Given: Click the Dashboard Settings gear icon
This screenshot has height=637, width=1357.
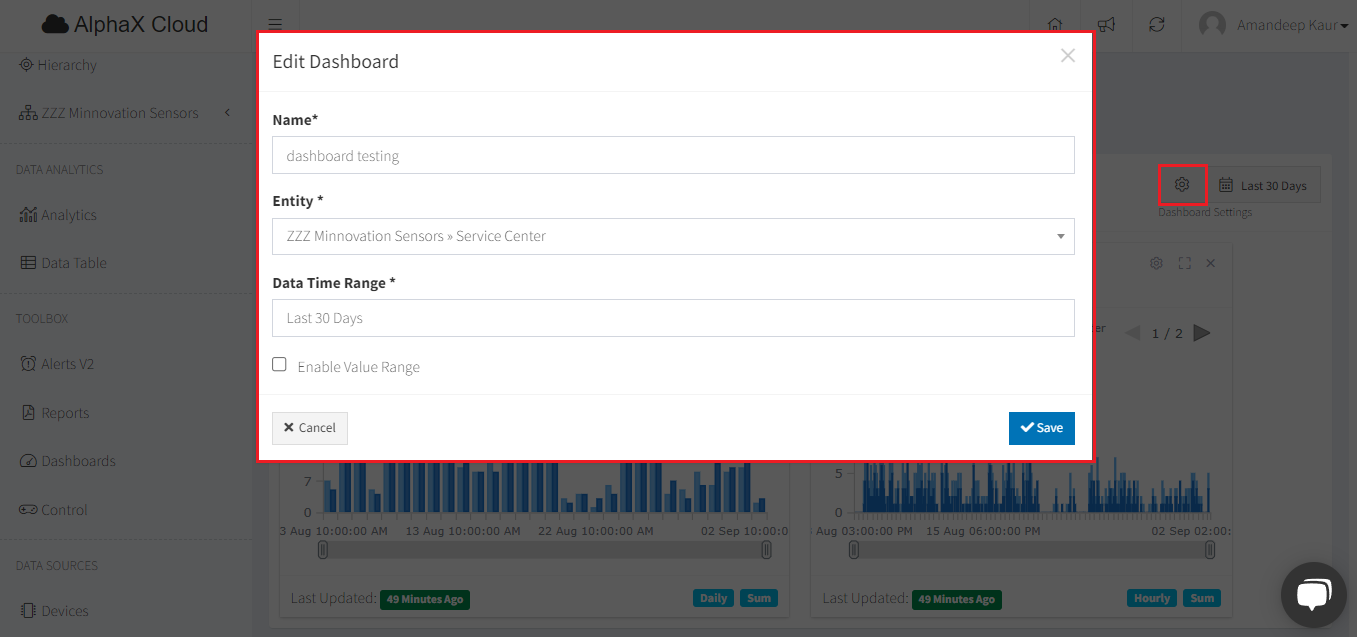Looking at the screenshot, I should pyautogui.click(x=1182, y=185).
